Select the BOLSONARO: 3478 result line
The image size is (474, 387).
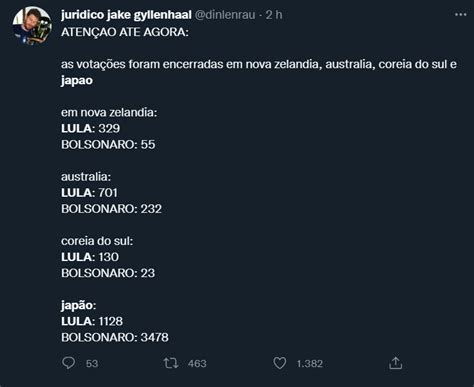click(115, 337)
